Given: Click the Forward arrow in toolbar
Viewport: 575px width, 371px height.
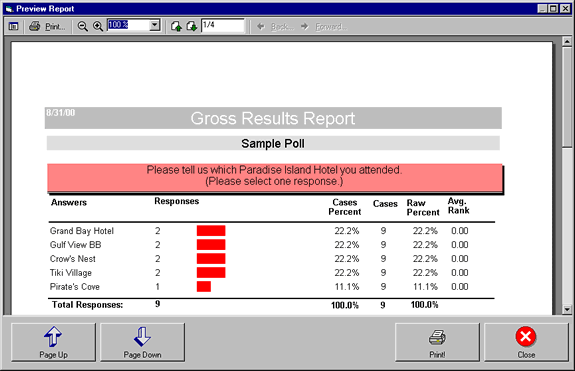Looking at the screenshot, I should tap(304, 26).
